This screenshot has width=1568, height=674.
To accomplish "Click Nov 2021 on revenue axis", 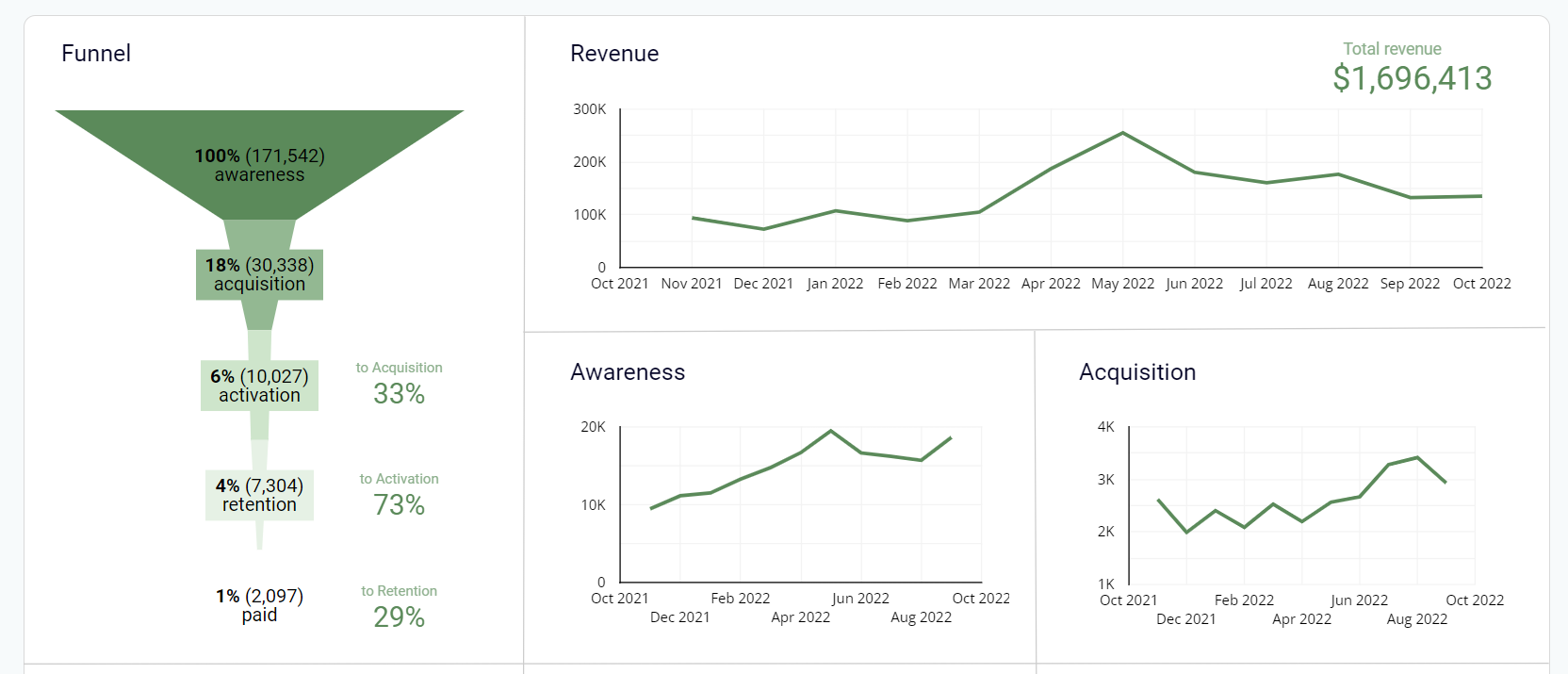I will click(x=692, y=284).
